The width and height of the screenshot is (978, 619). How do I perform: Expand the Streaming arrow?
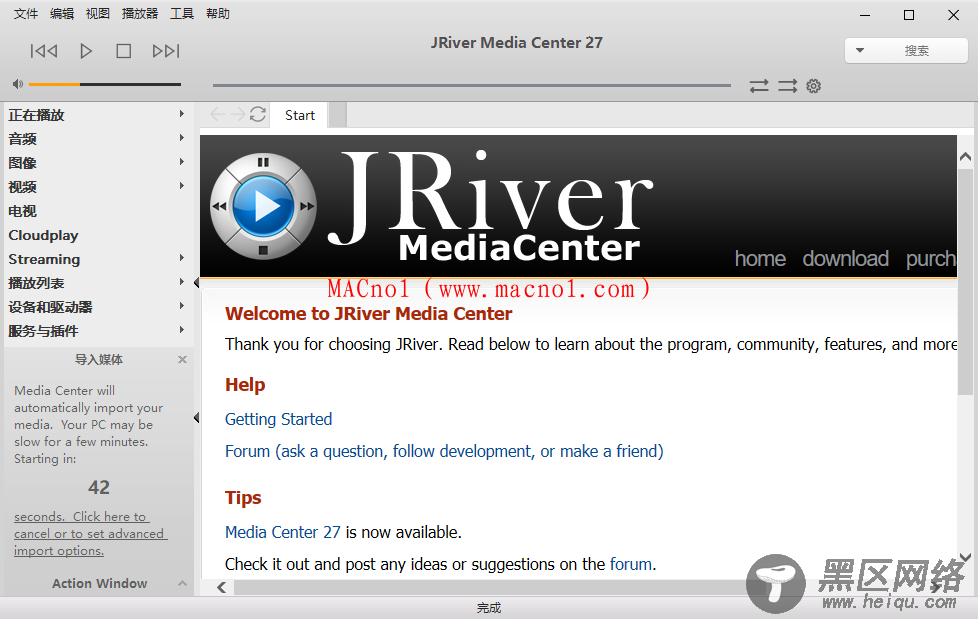click(x=182, y=258)
